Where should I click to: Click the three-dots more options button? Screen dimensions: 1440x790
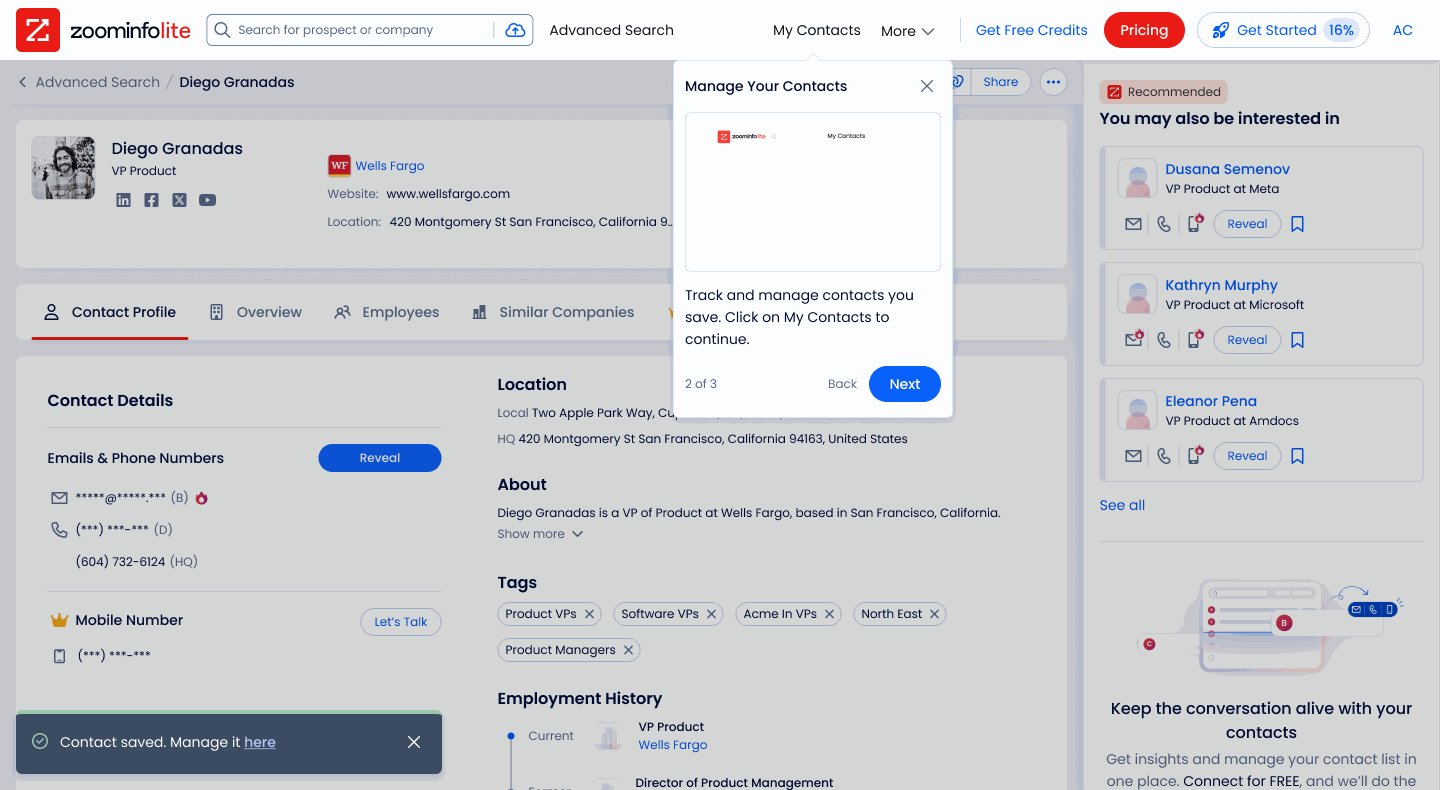coord(1053,82)
